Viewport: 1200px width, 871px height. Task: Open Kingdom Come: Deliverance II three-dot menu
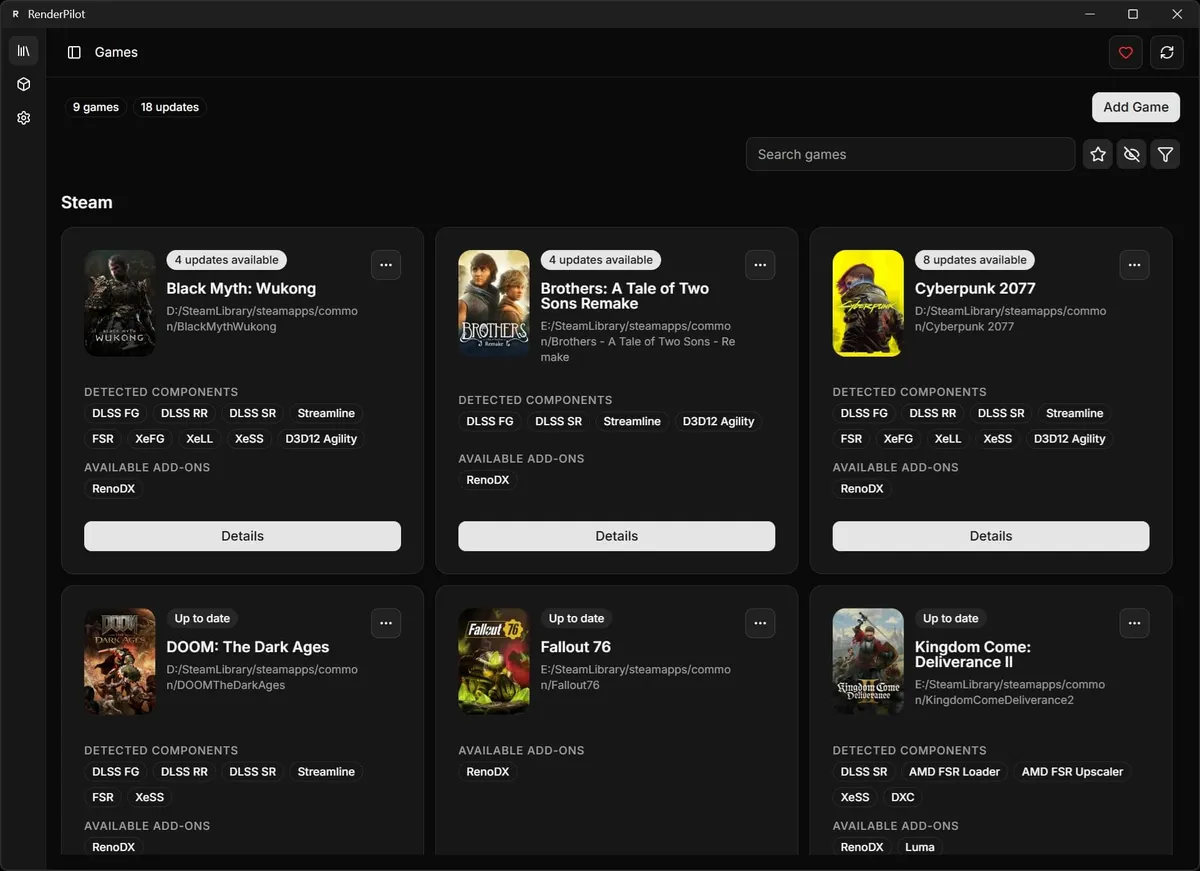tap(1134, 623)
